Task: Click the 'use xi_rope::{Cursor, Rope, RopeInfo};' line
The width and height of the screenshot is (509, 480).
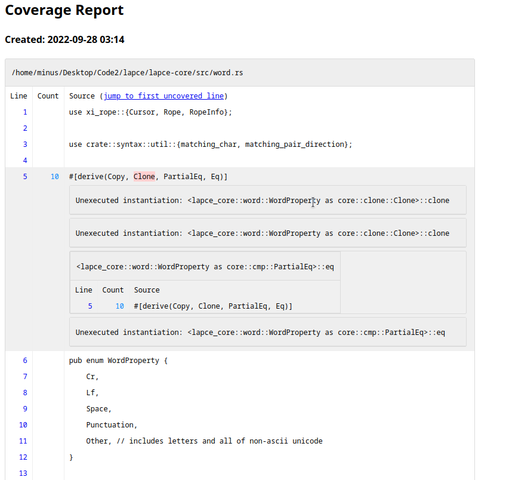Action: tap(150, 112)
